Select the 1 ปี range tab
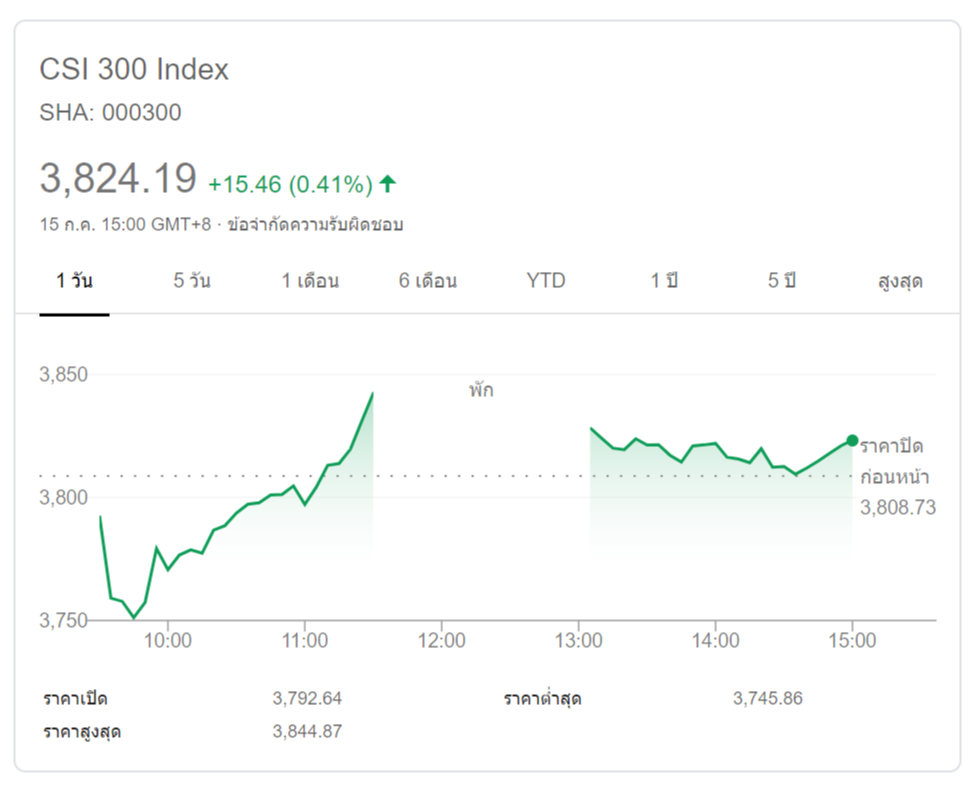972x789 pixels. (x=664, y=281)
